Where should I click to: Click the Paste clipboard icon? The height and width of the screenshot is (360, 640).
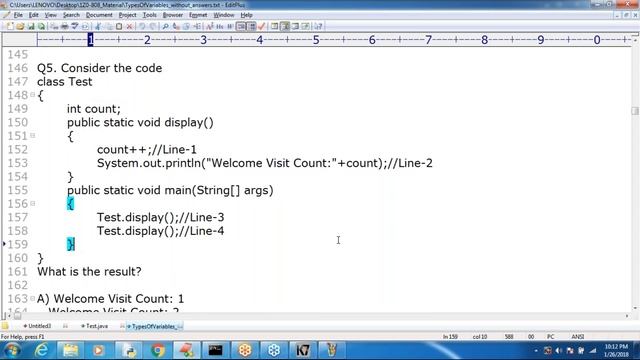pos(119,27)
